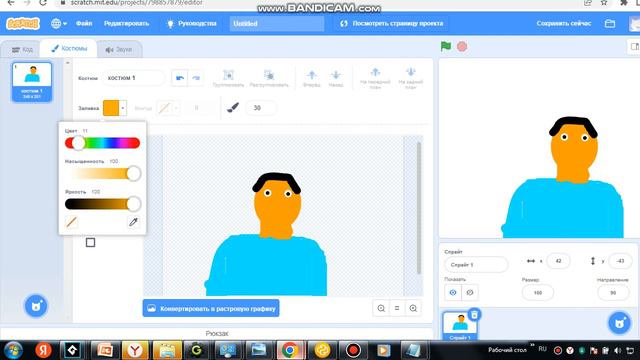Adjust the Насыщенность saturation slider
Screen dimensions: 640x360
[102, 173]
